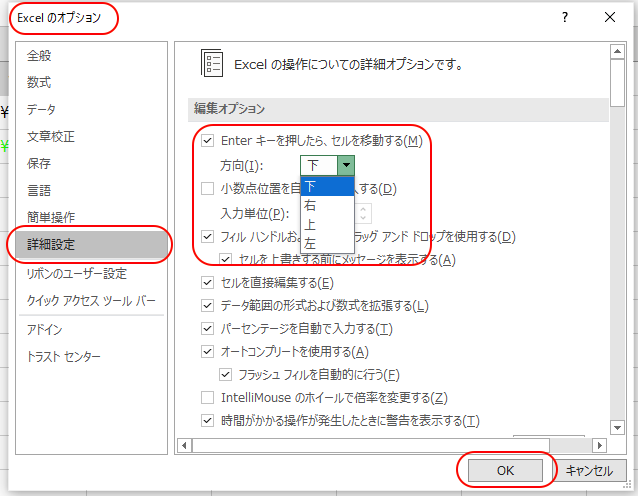Close the Excel options dialog
Screen dimensions: 638x496
pos(610,17)
